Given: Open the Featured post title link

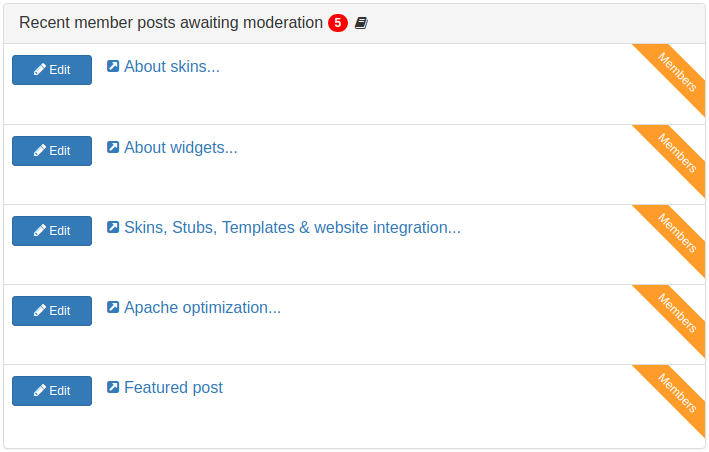Looking at the screenshot, I should pos(174,388).
